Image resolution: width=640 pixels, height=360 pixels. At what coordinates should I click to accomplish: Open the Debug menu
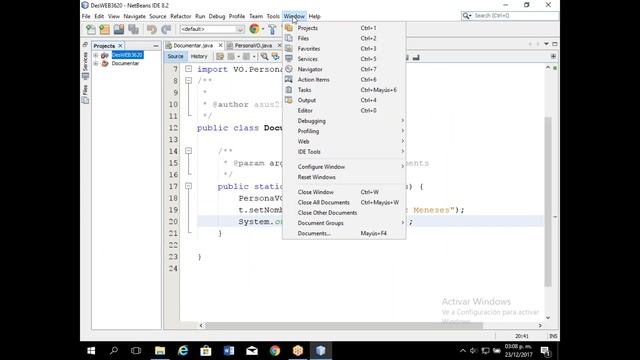pyautogui.click(x=217, y=16)
